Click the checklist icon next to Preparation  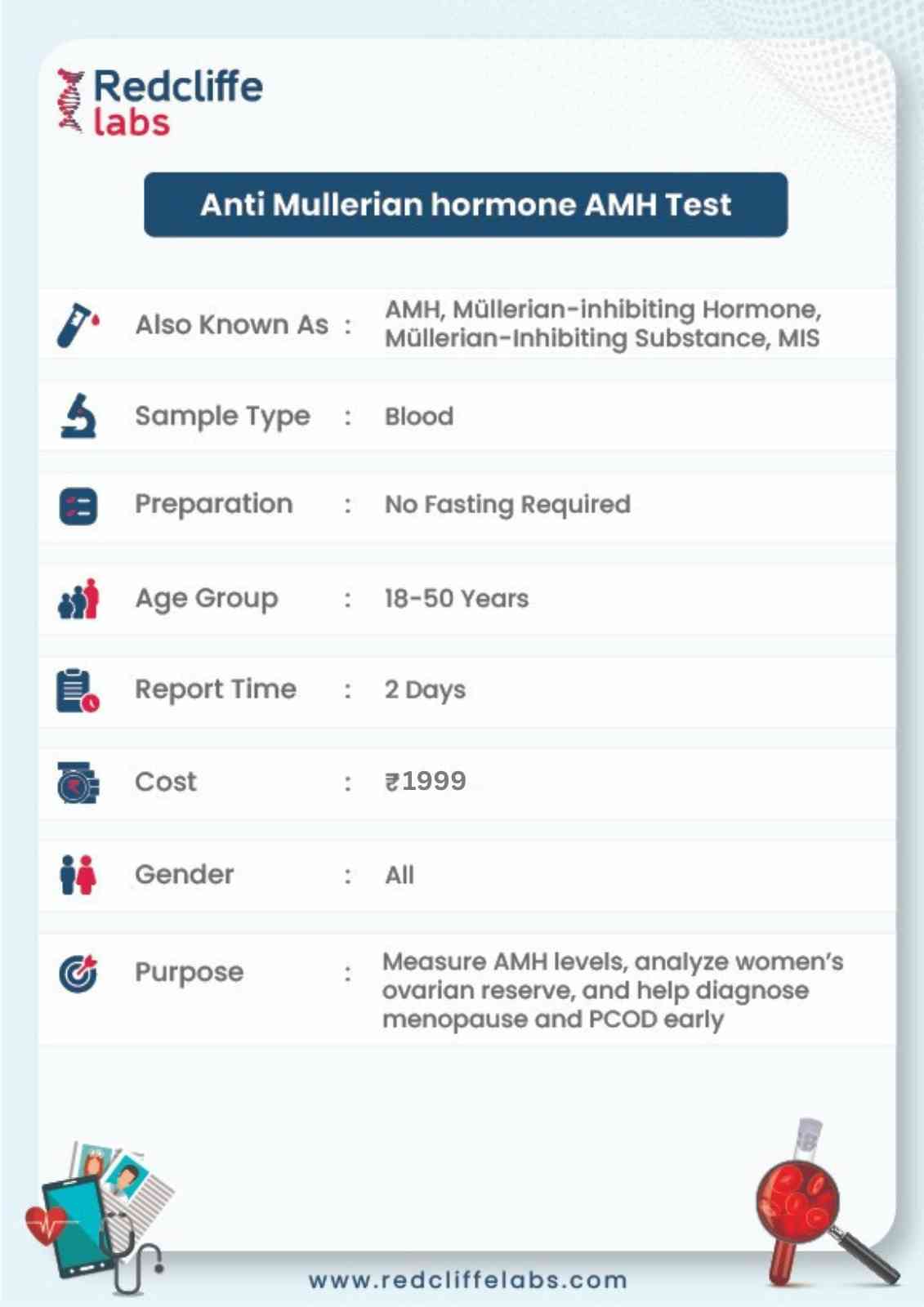pyautogui.click(x=78, y=506)
